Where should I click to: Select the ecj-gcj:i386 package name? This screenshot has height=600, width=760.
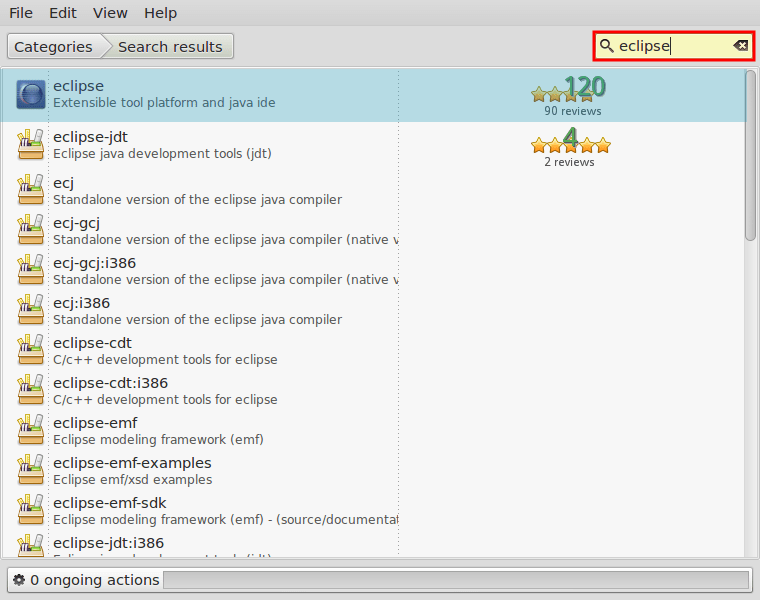click(x=95, y=263)
